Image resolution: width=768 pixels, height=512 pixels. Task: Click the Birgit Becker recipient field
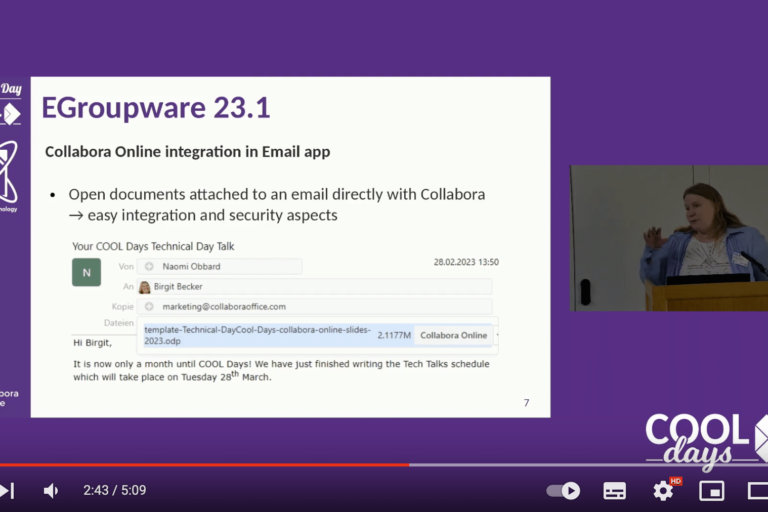point(314,287)
